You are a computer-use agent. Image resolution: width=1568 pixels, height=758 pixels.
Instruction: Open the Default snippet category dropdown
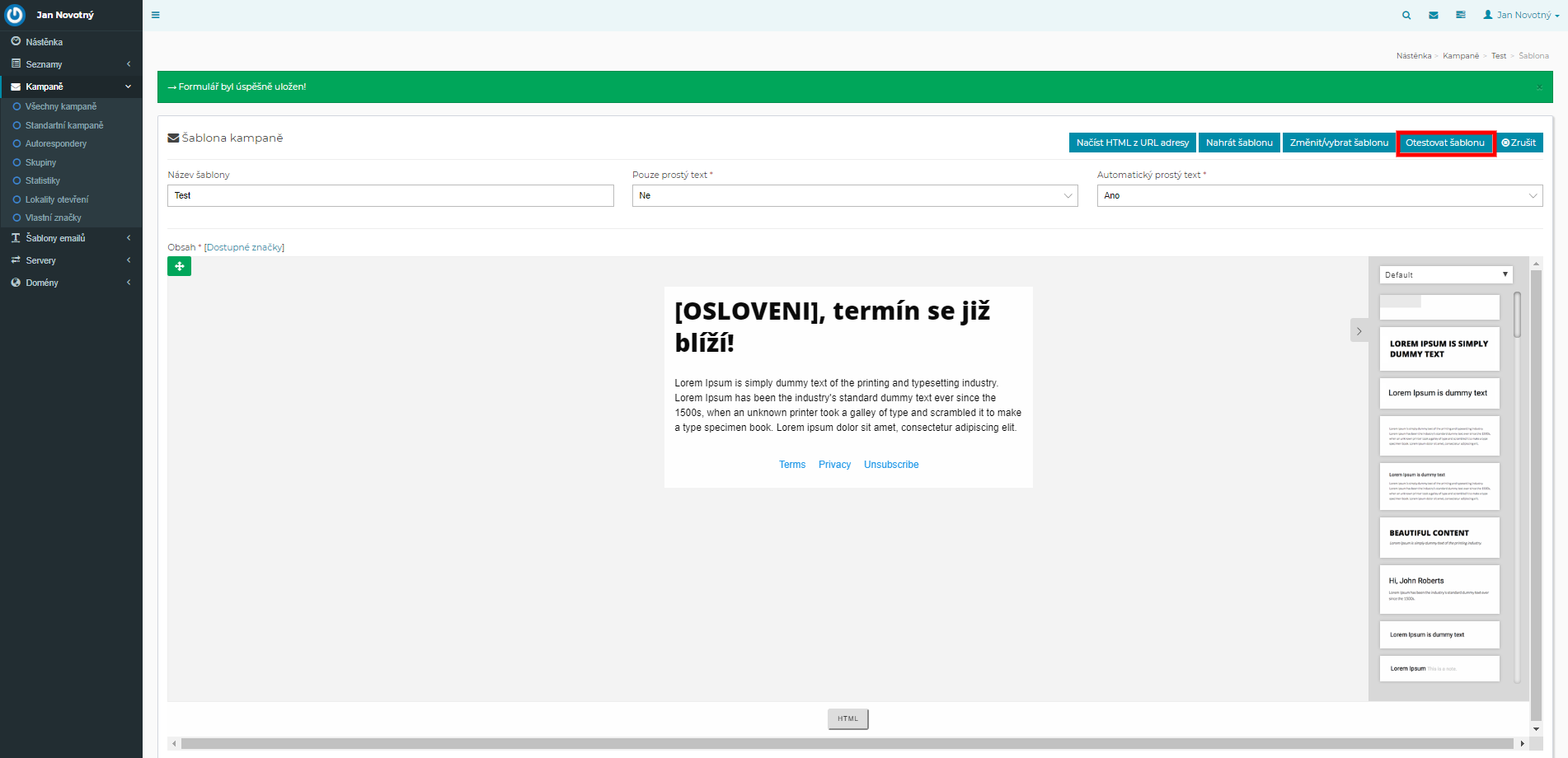coord(1446,274)
